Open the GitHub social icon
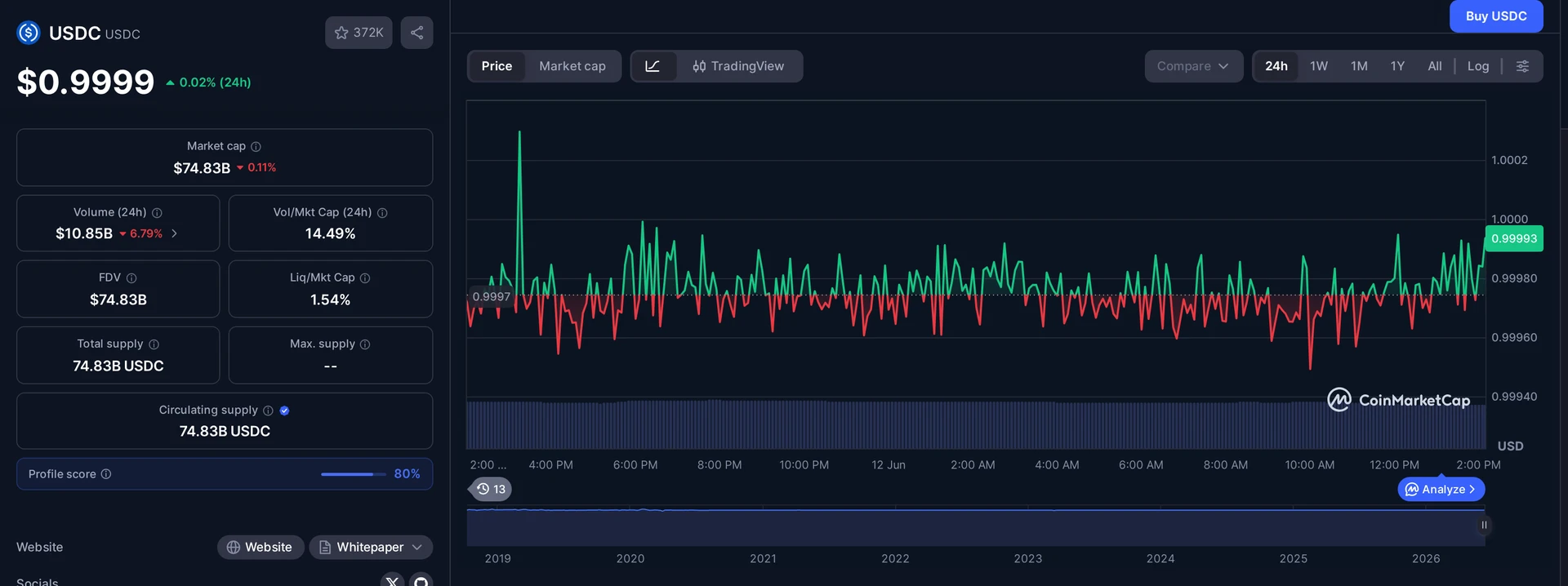 [421, 581]
